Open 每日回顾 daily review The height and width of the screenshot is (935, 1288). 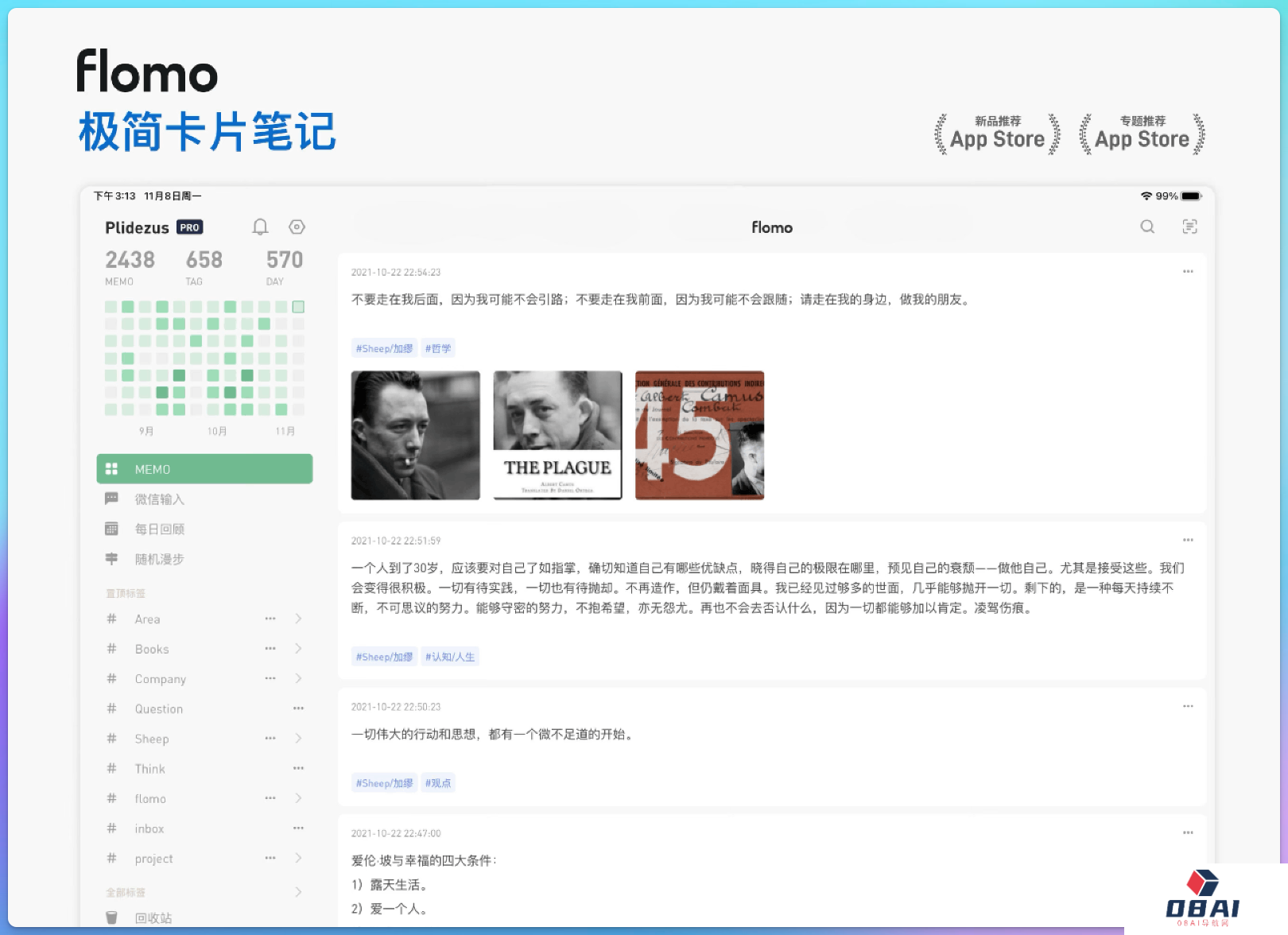pyautogui.click(x=159, y=530)
